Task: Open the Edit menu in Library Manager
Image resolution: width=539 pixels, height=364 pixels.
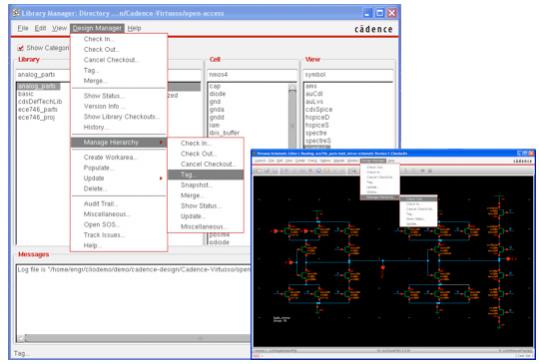Action: click(x=40, y=28)
